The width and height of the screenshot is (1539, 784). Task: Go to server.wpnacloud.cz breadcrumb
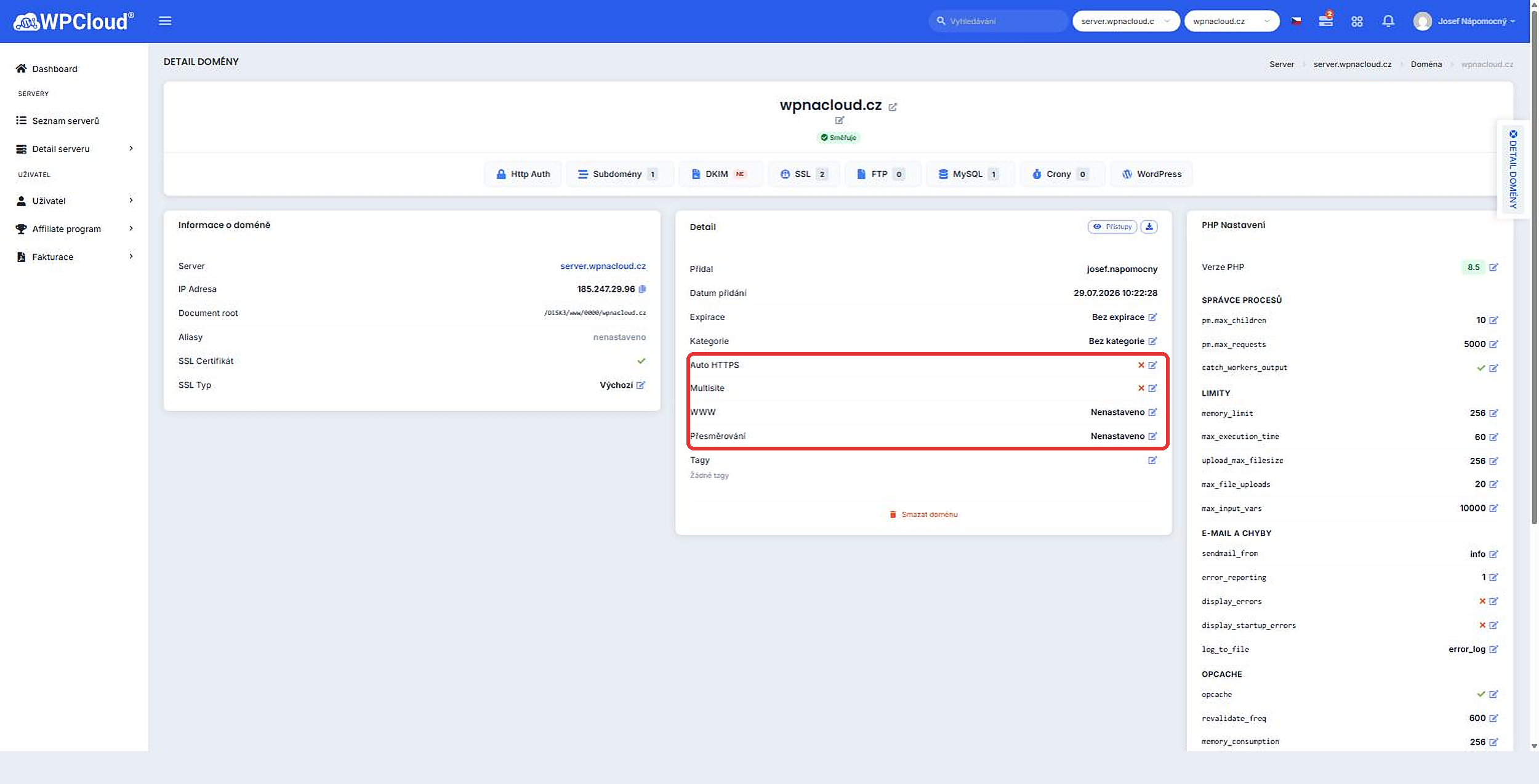pyautogui.click(x=1352, y=64)
